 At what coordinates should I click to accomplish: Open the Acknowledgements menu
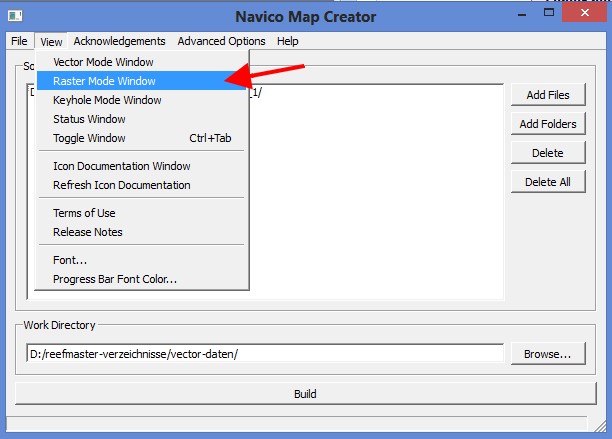tap(119, 41)
